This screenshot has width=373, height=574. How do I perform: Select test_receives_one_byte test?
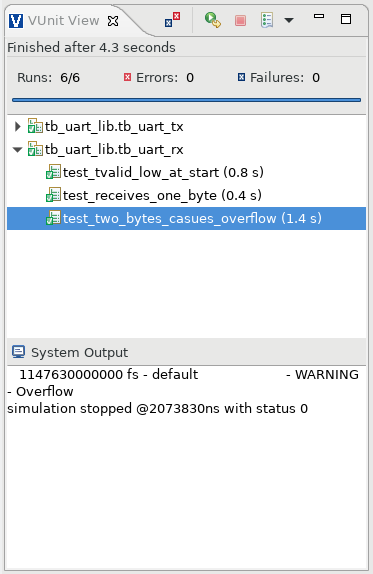[162, 195]
